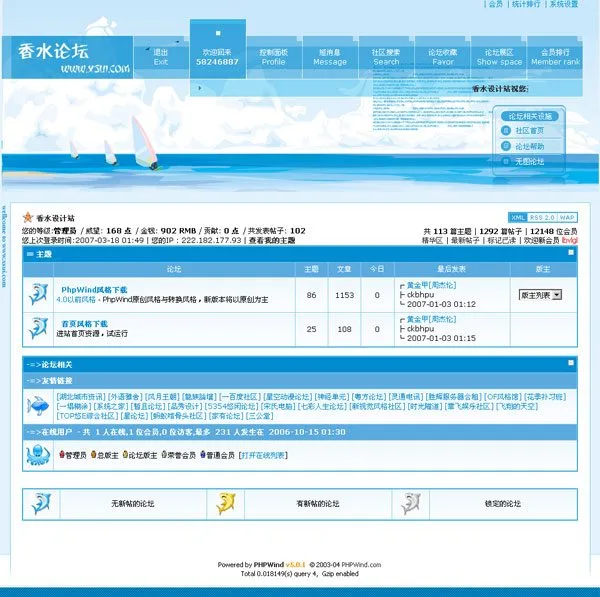This screenshot has width=600, height=597.
Task: Collapse the 论坛相关 section
Action: point(571,365)
